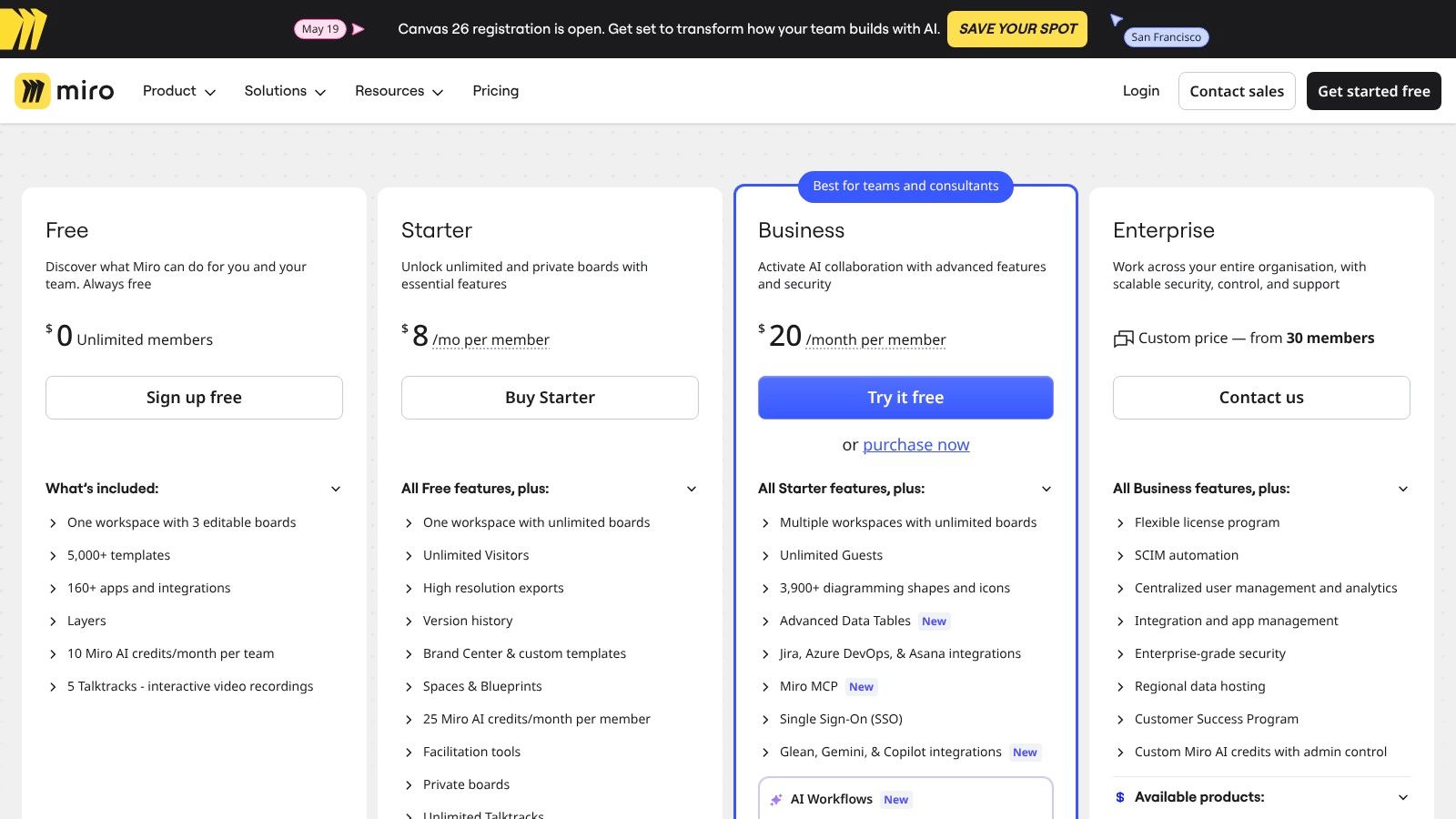Image resolution: width=1456 pixels, height=819 pixels.
Task: Open the Solutions dropdown menu
Action: tap(285, 91)
